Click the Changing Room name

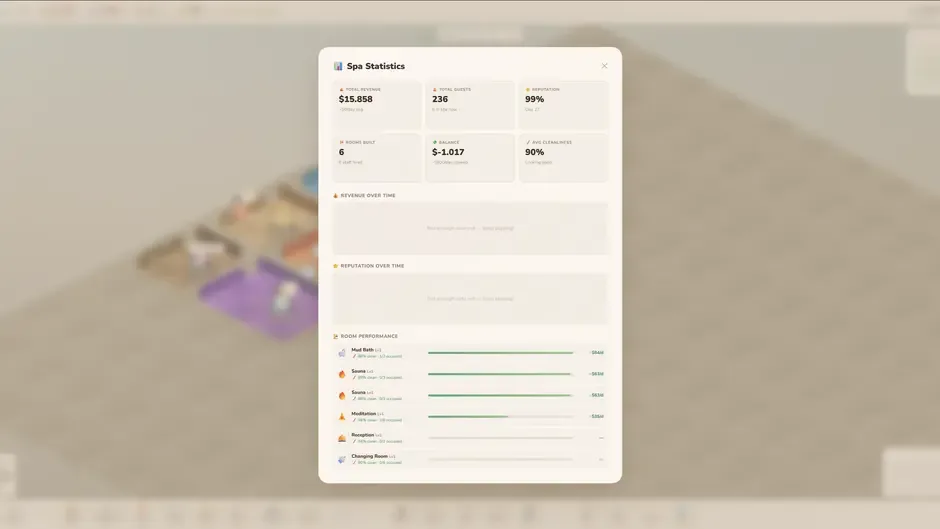tap(369, 456)
